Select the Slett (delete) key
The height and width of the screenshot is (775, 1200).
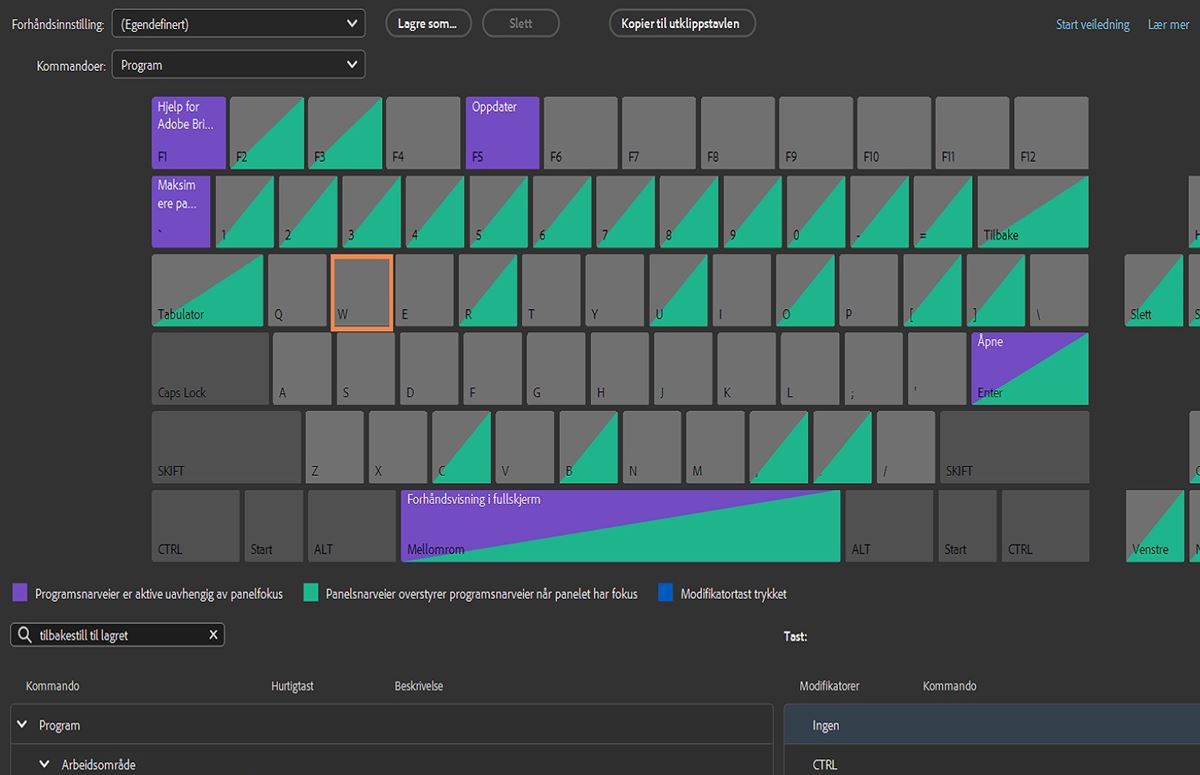[x=1154, y=290]
